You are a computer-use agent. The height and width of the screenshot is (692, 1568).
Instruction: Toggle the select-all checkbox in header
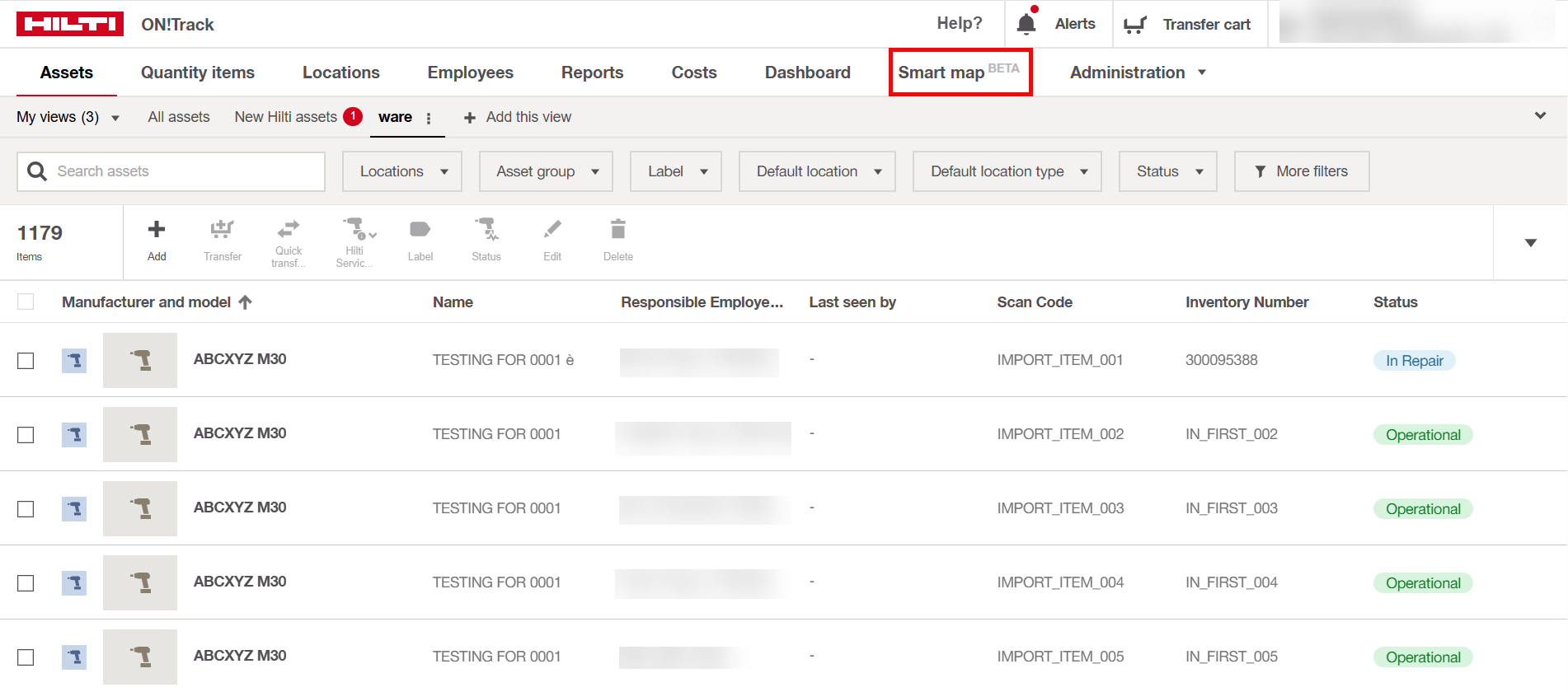(26, 302)
